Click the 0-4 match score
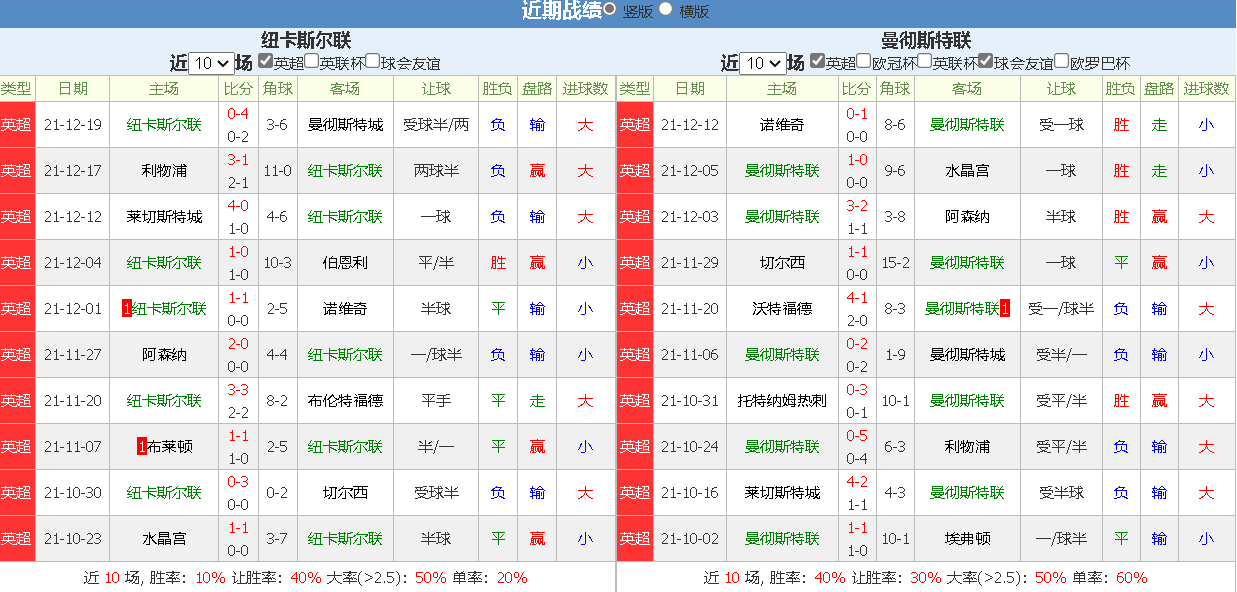 (x=238, y=114)
